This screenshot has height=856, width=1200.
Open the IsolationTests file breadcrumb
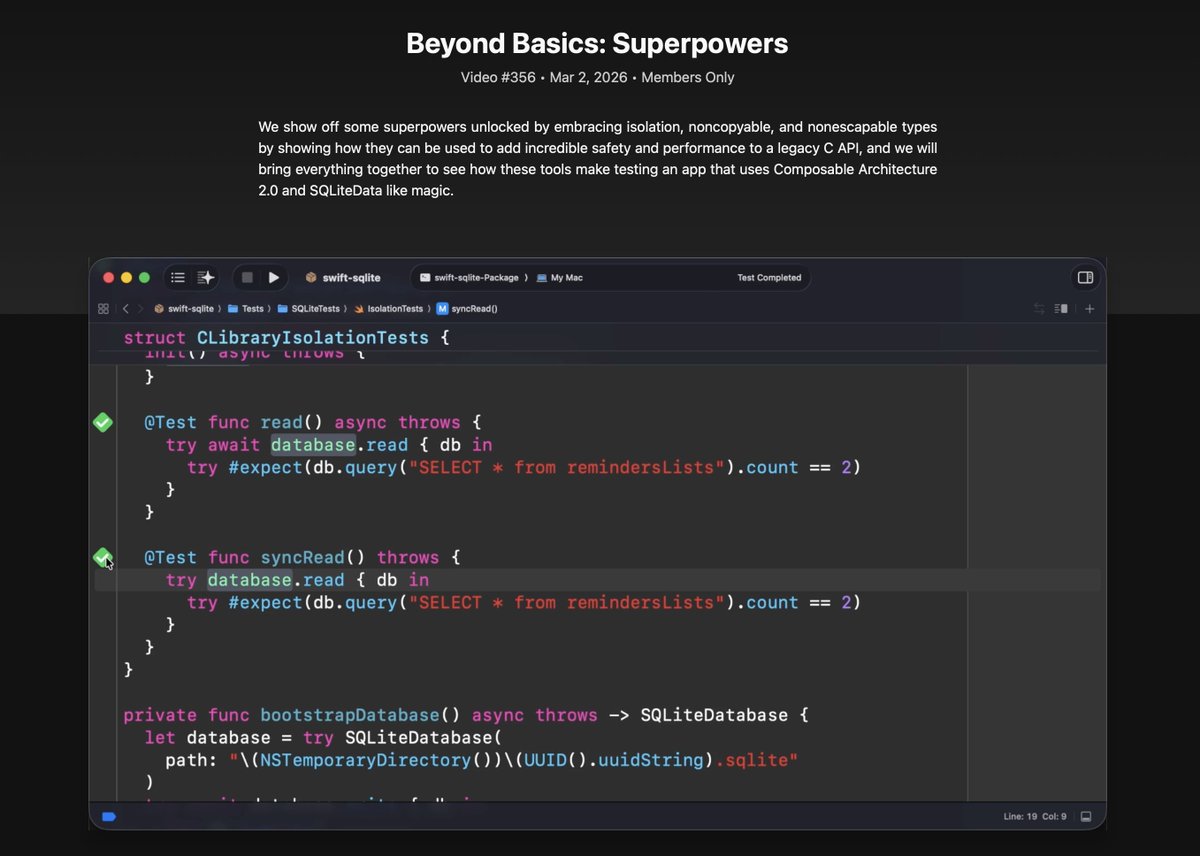click(x=389, y=309)
